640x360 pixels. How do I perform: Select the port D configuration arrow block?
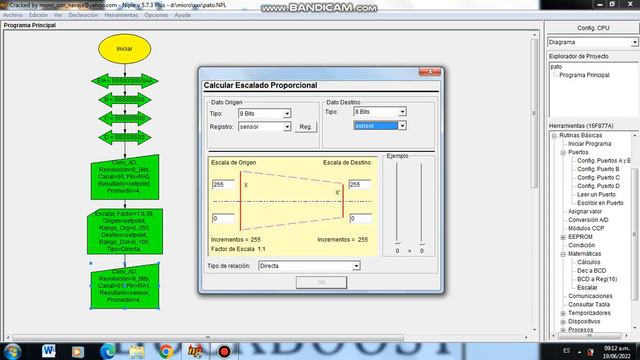point(124,137)
